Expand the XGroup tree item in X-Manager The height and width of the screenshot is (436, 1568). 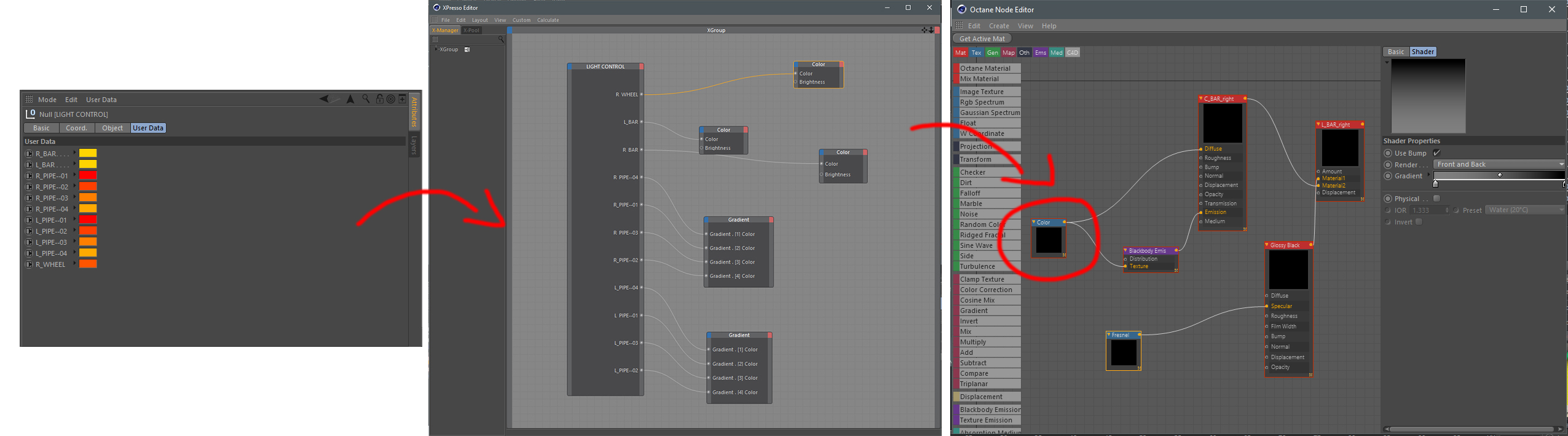[436, 49]
